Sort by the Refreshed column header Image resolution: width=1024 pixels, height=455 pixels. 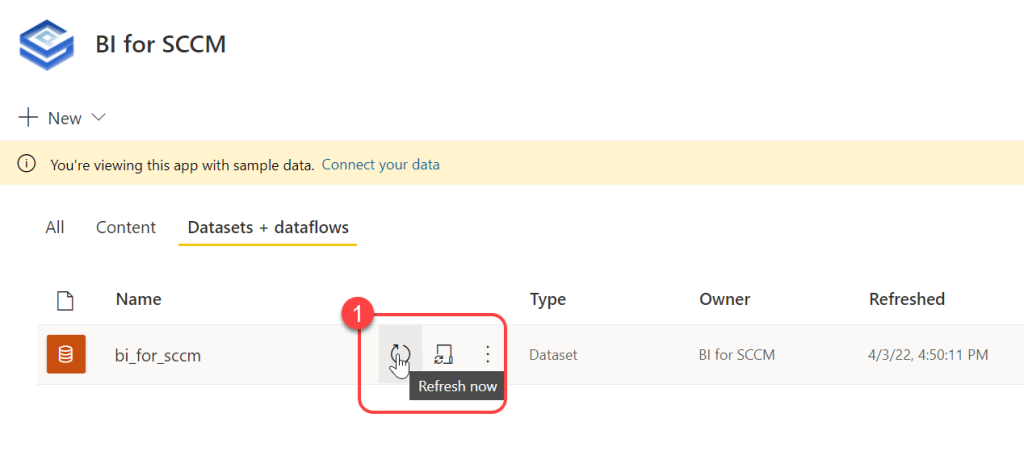point(906,299)
